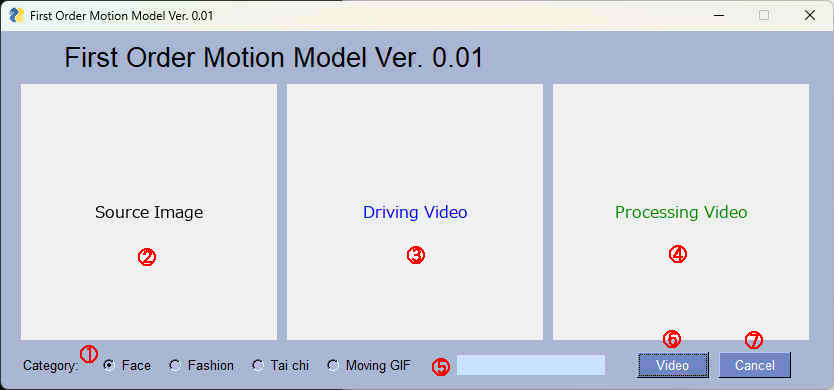This screenshot has height=390, width=834.
Task: Click the Source Image panel label
Action: click(x=149, y=212)
